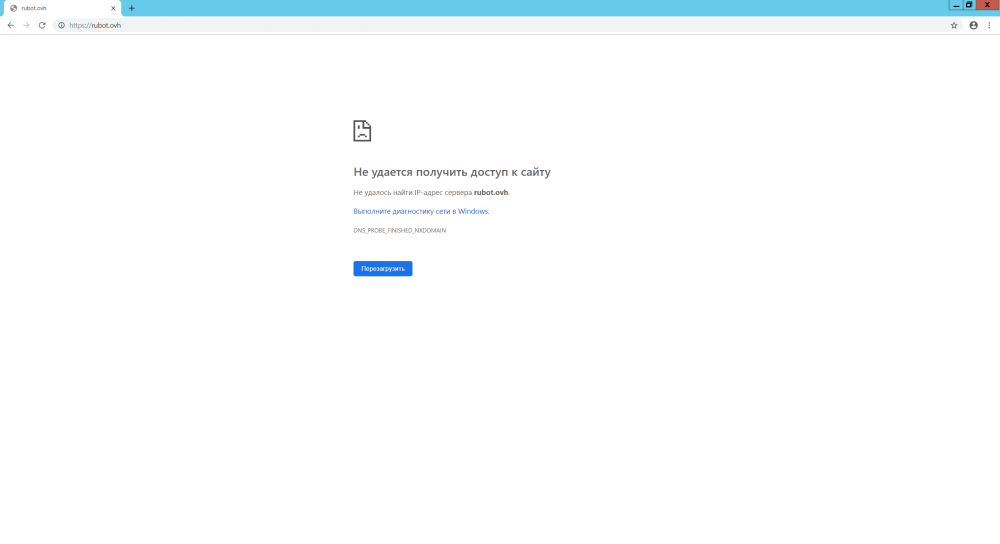The width and height of the screenshot is (1000, 544).
Task: View site information icon in address bar
Action: [x=62, y=25]
